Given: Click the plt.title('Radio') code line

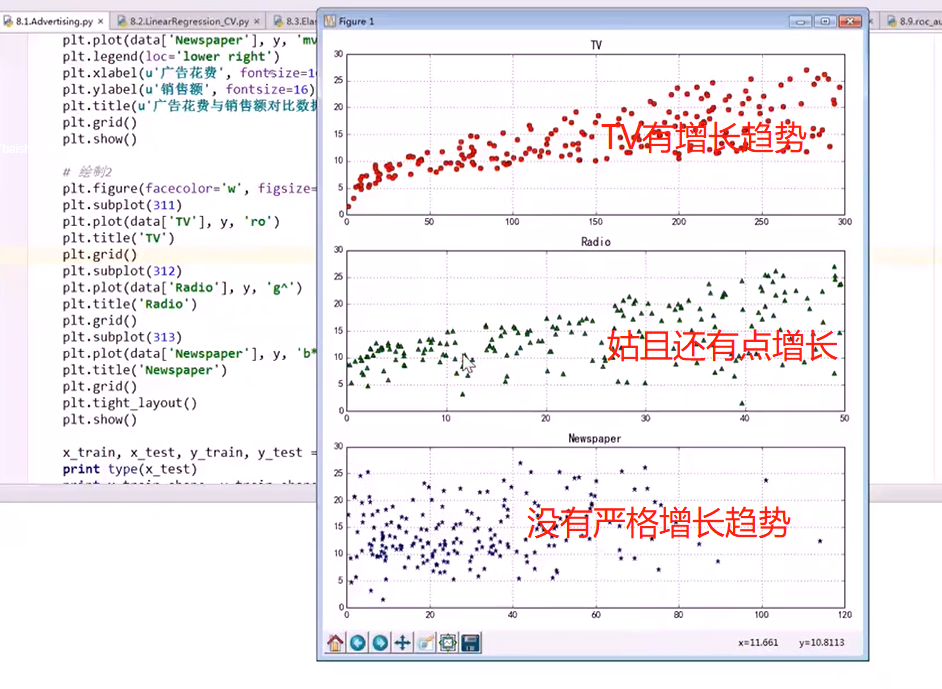Looking at the screenshot, I should (130, 304).
